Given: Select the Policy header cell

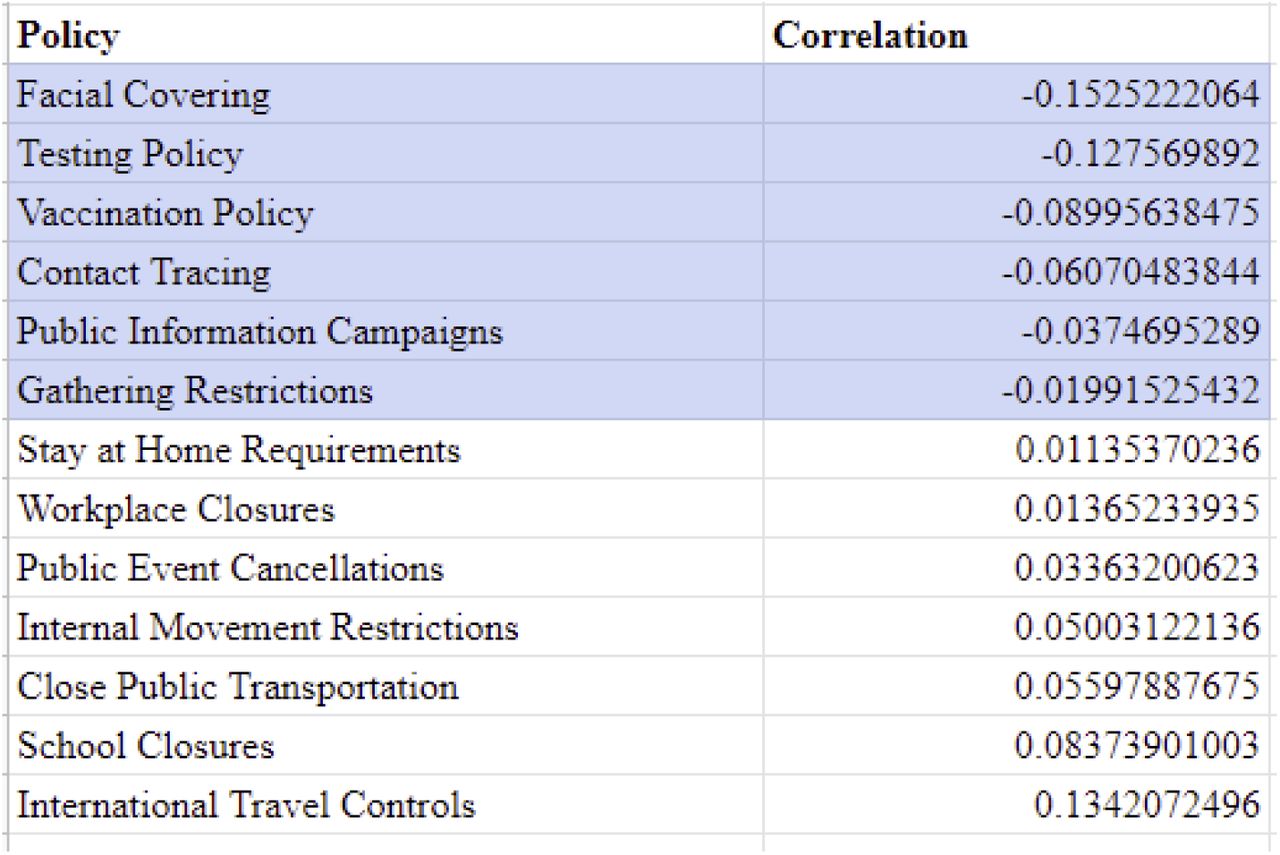Looking at the screenshot, I should click(386, 35).
